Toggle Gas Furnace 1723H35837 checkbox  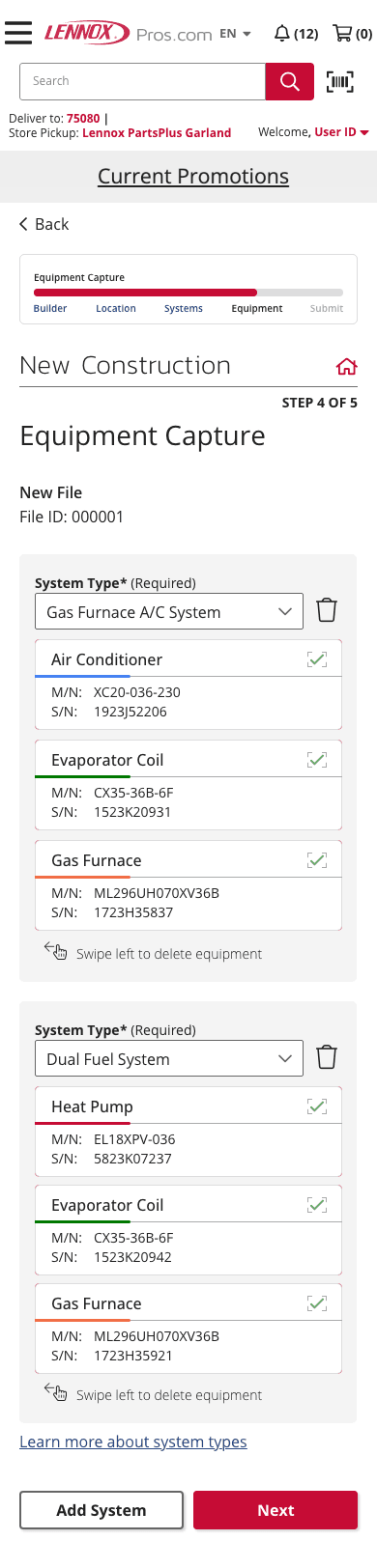click(316, 859)
